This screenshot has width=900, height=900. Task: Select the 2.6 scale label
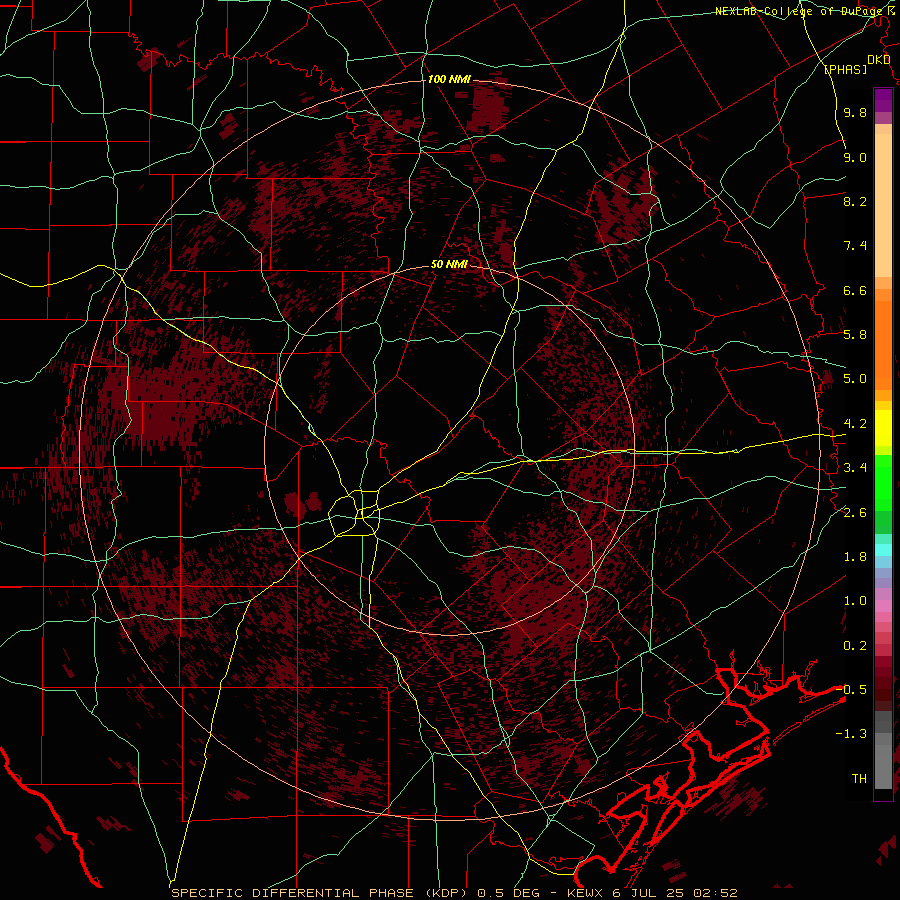[x=855, y=513]
